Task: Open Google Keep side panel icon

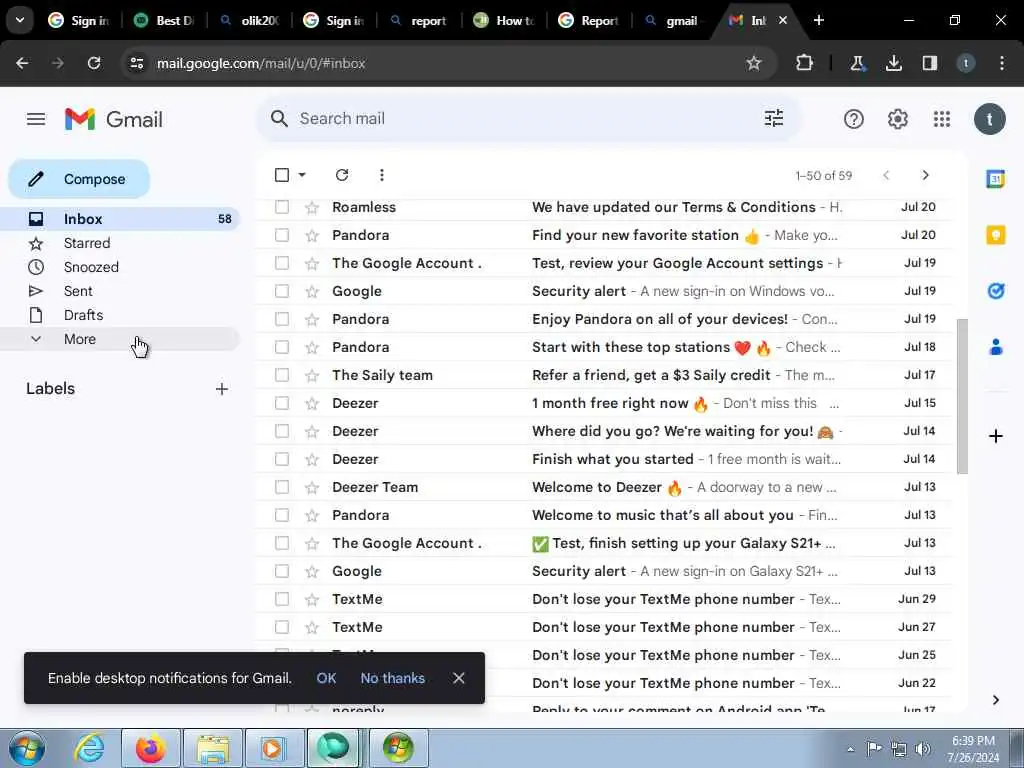Action: point(995,234)
